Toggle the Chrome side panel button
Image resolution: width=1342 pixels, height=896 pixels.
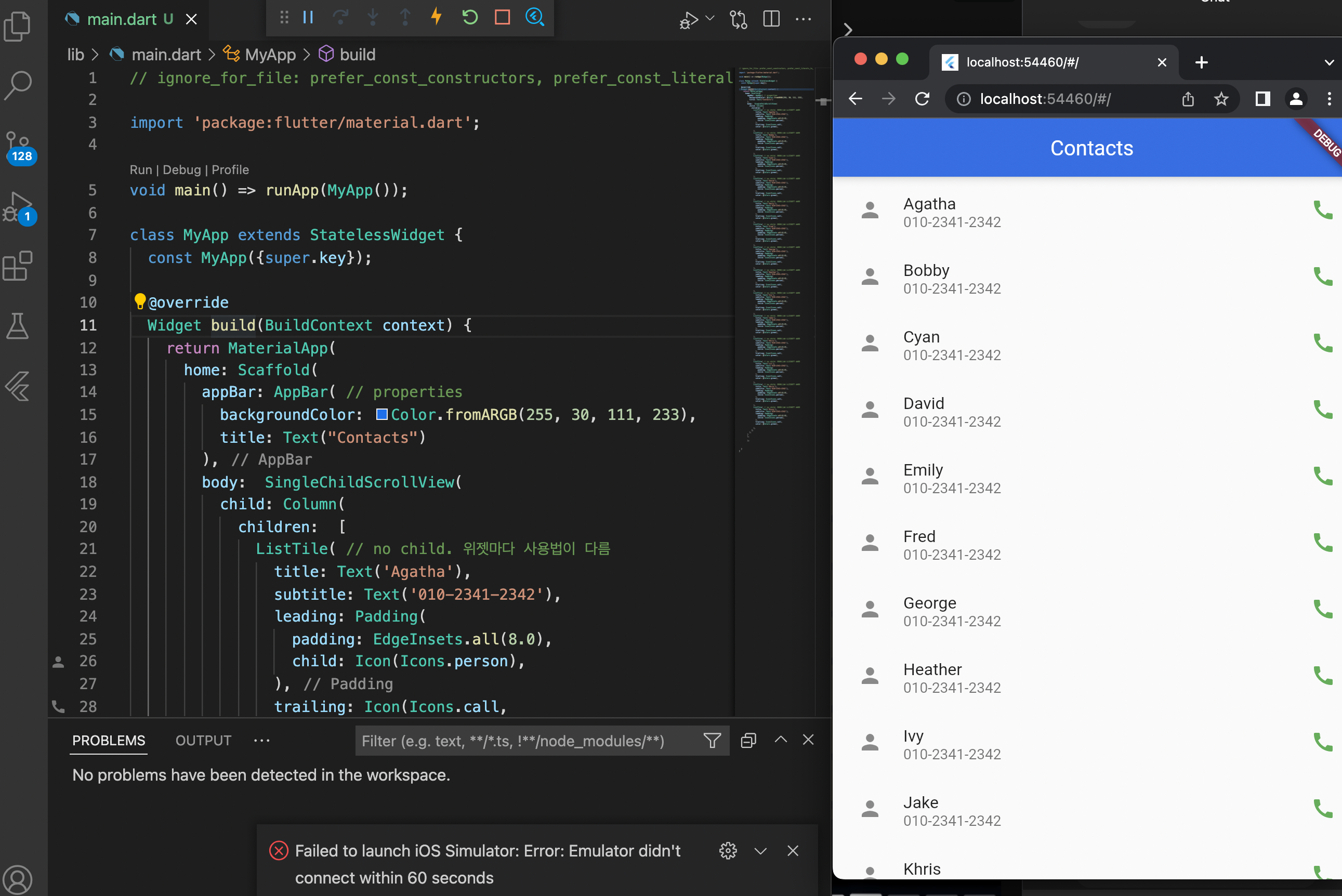pyautogui.click(x=1262, y=99)
